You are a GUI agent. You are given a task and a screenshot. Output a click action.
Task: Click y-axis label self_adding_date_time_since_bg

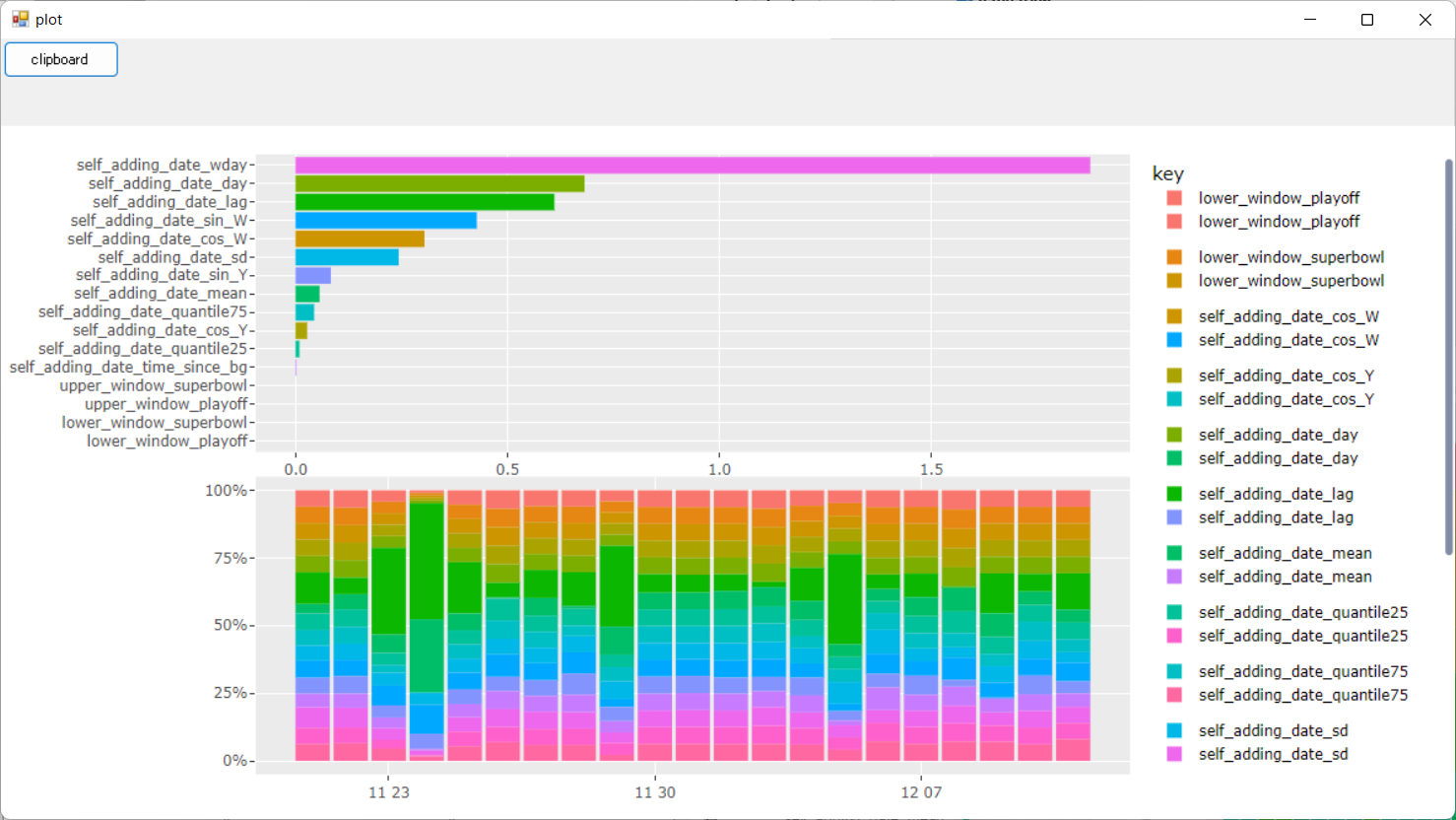[x=129, y=368]
